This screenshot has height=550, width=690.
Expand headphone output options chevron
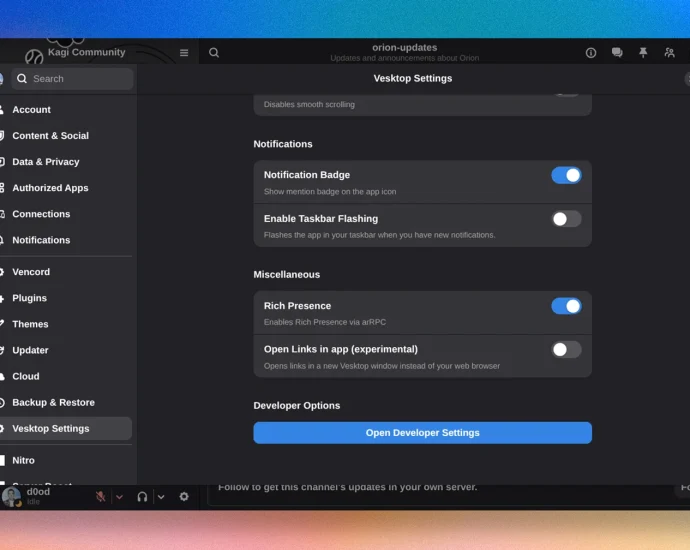tap(161, 497)
